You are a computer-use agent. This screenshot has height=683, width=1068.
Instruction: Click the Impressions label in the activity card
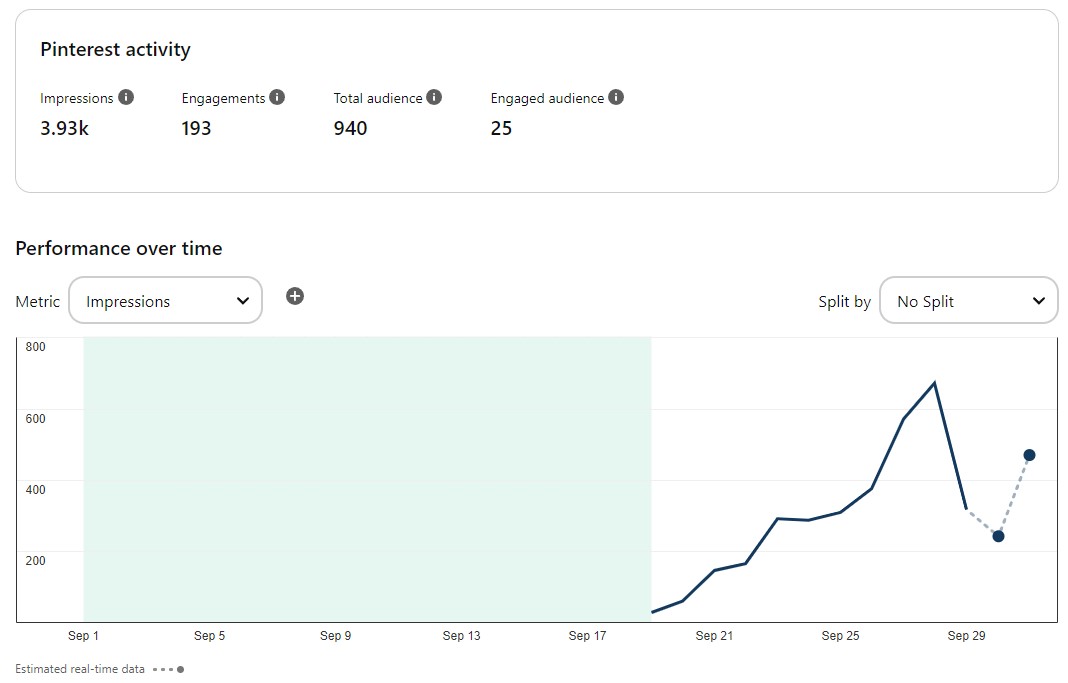click(76, 98)
